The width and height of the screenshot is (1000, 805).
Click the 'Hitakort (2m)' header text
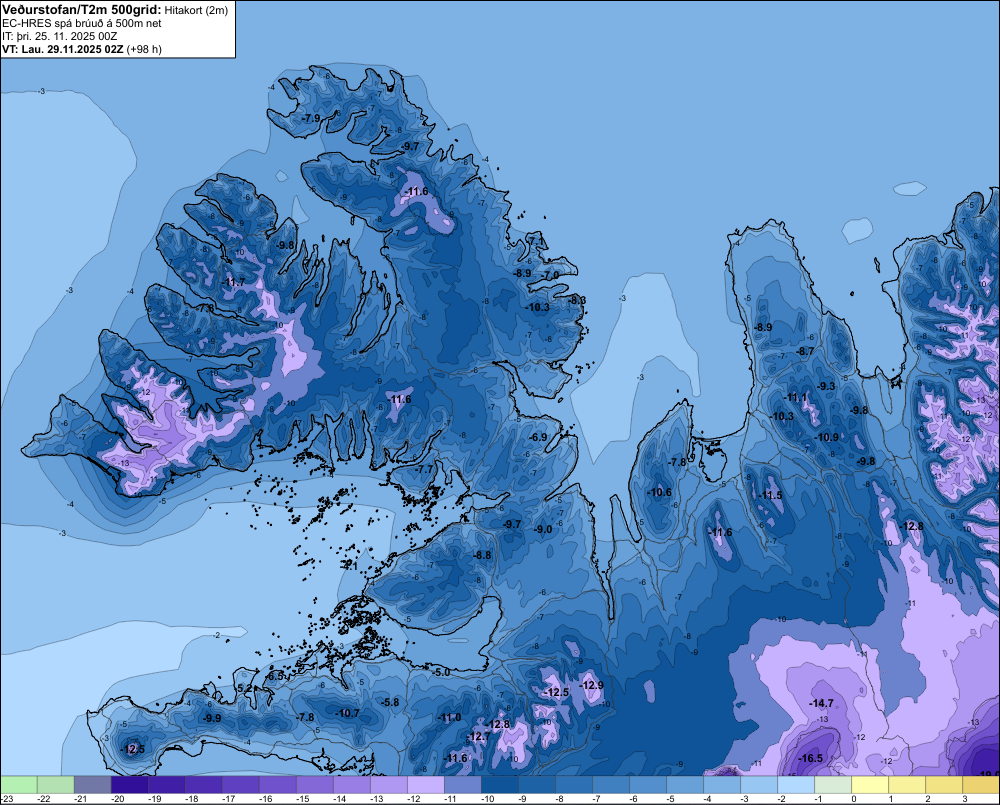pos(196,10)
